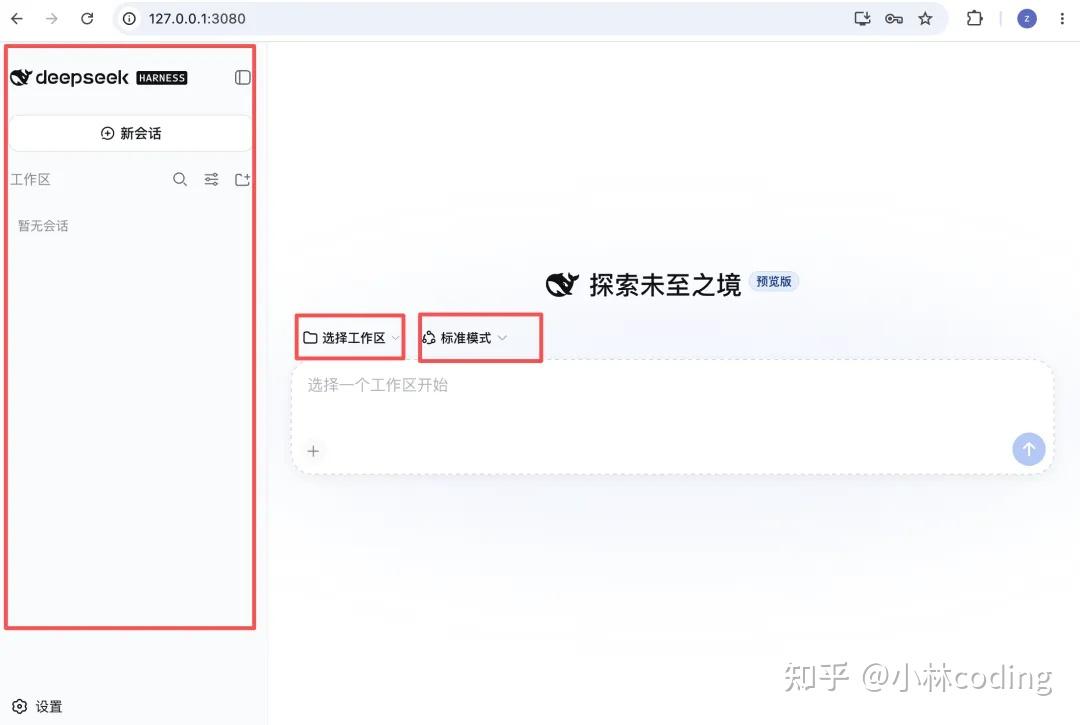
Task: Click the address bar URL 127.0.0.1:3080
Action: (197, 19)
